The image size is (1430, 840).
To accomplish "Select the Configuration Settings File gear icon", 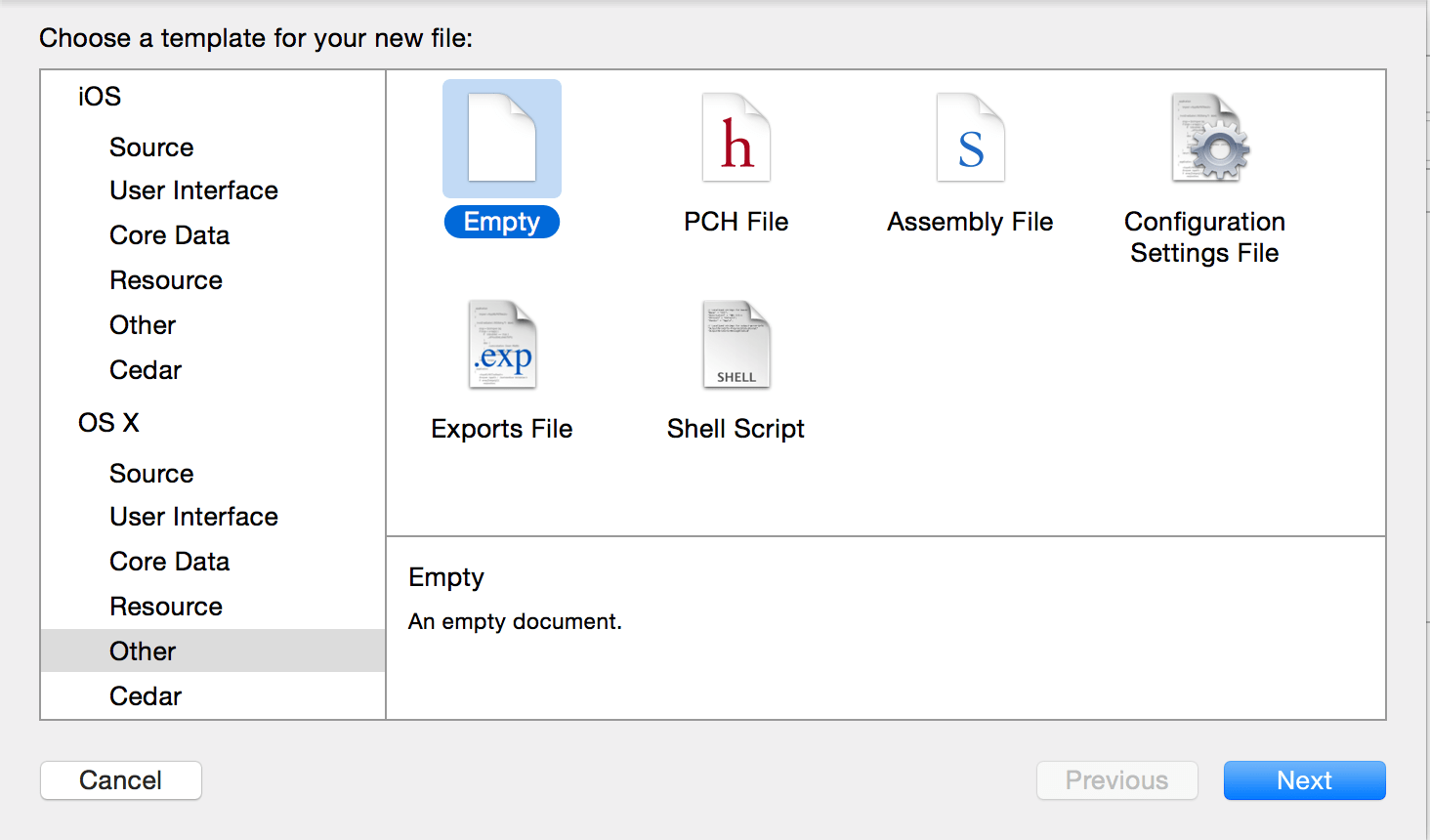I will click(1210, 138).
